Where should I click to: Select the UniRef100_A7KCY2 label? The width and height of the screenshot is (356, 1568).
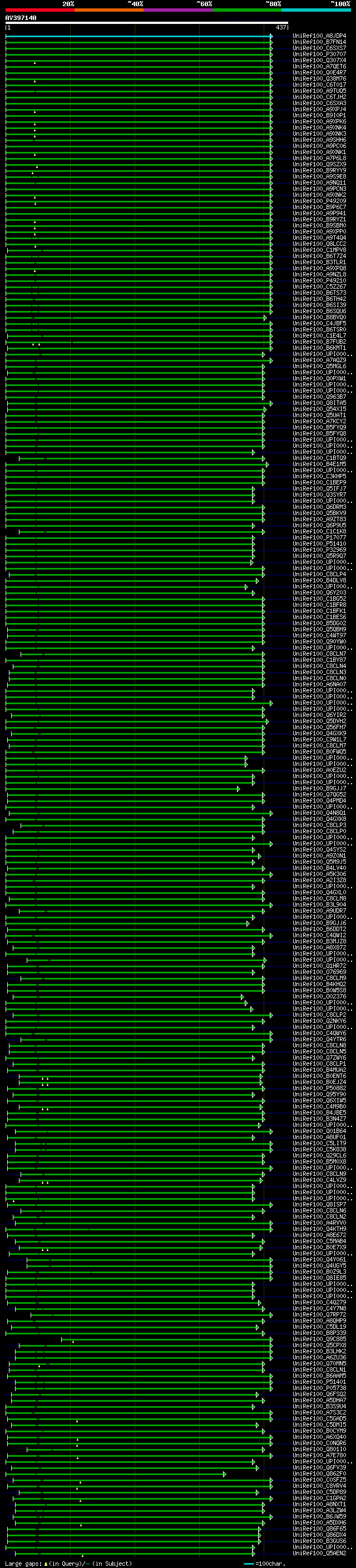pos(319,421)
